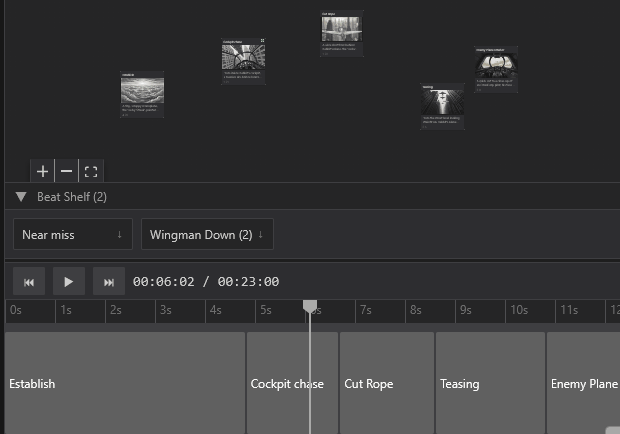Viewport: 620px width, 434px height.
Task: Skip to the timeline start
Action: (28, 282)
